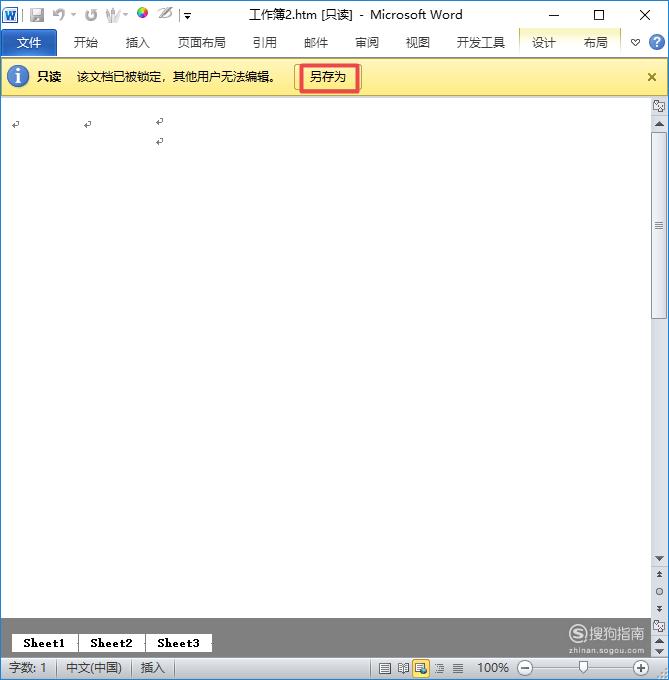Open Customize Quick Access Toolbar dropdown
669x680 pixels.
click(188, 16)
